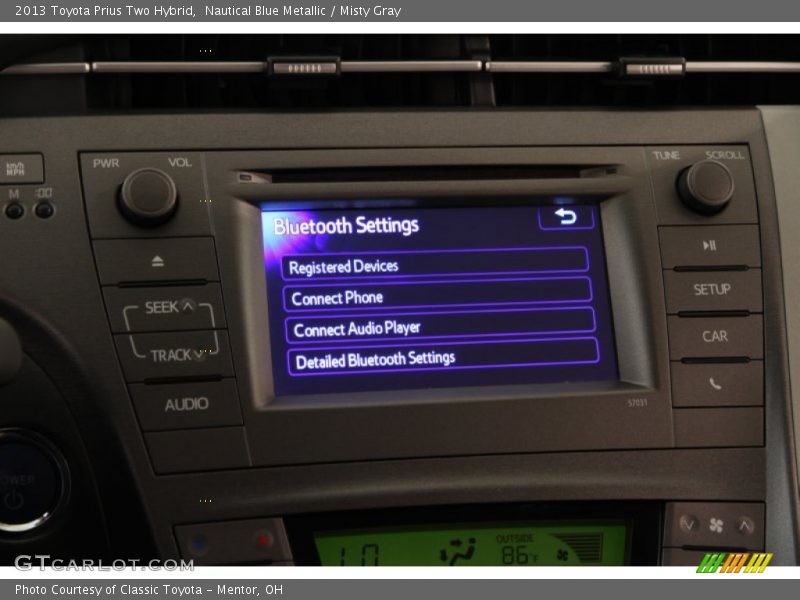Click the blue temperature button
The height and width of the screenshot is (600, 800).
pos(198,544)
